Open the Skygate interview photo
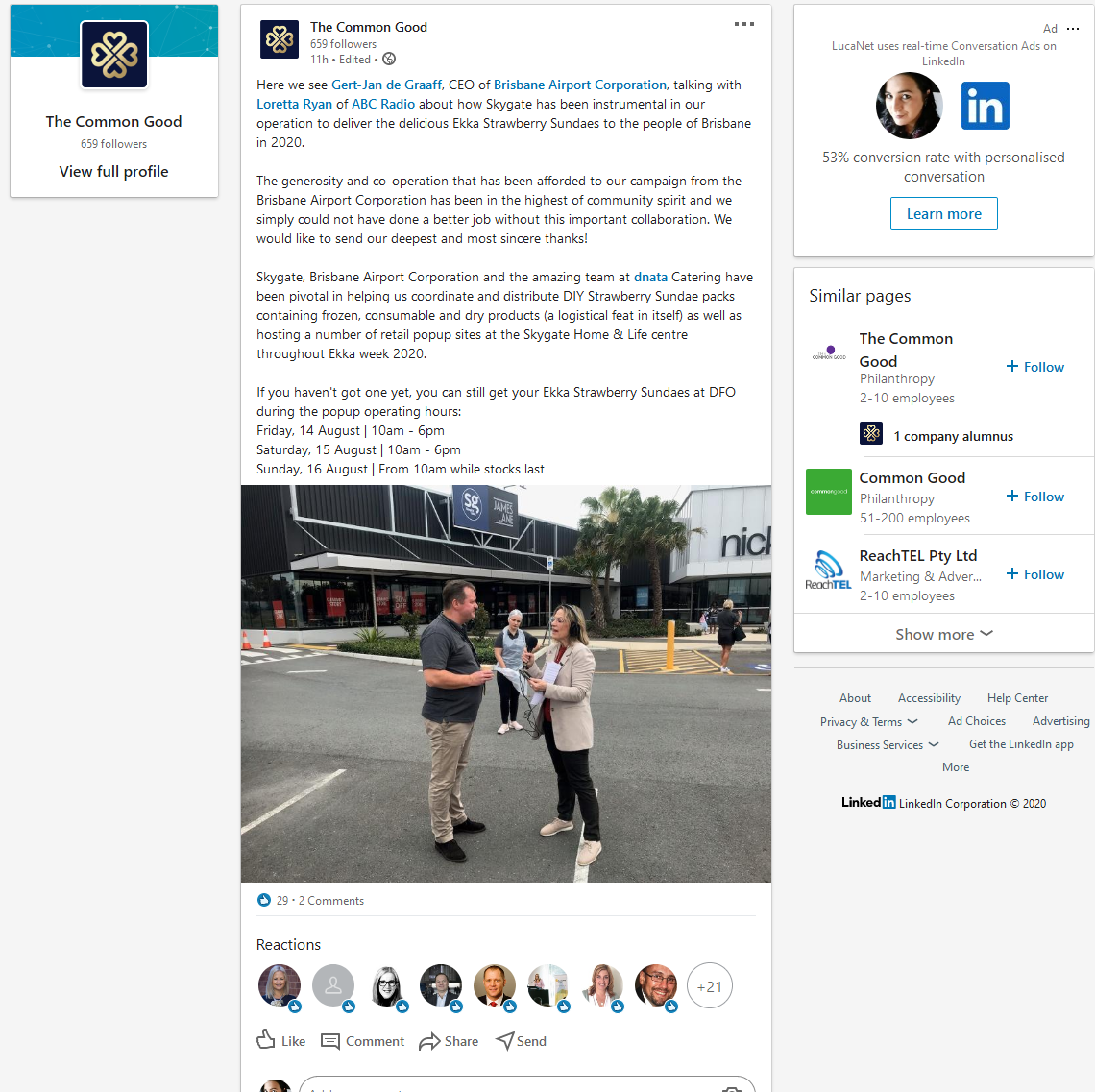Screen dimensions: 1095x1092 [505, 684]
